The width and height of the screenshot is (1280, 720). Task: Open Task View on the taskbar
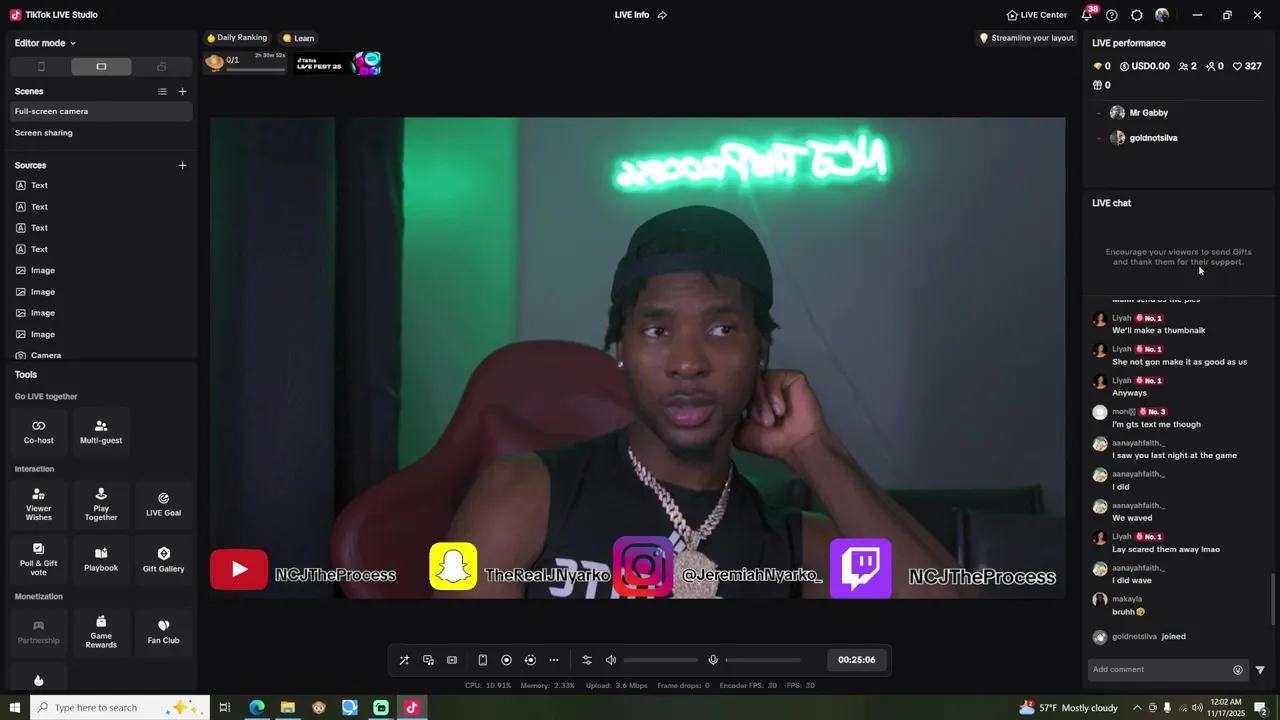point(225,707)
